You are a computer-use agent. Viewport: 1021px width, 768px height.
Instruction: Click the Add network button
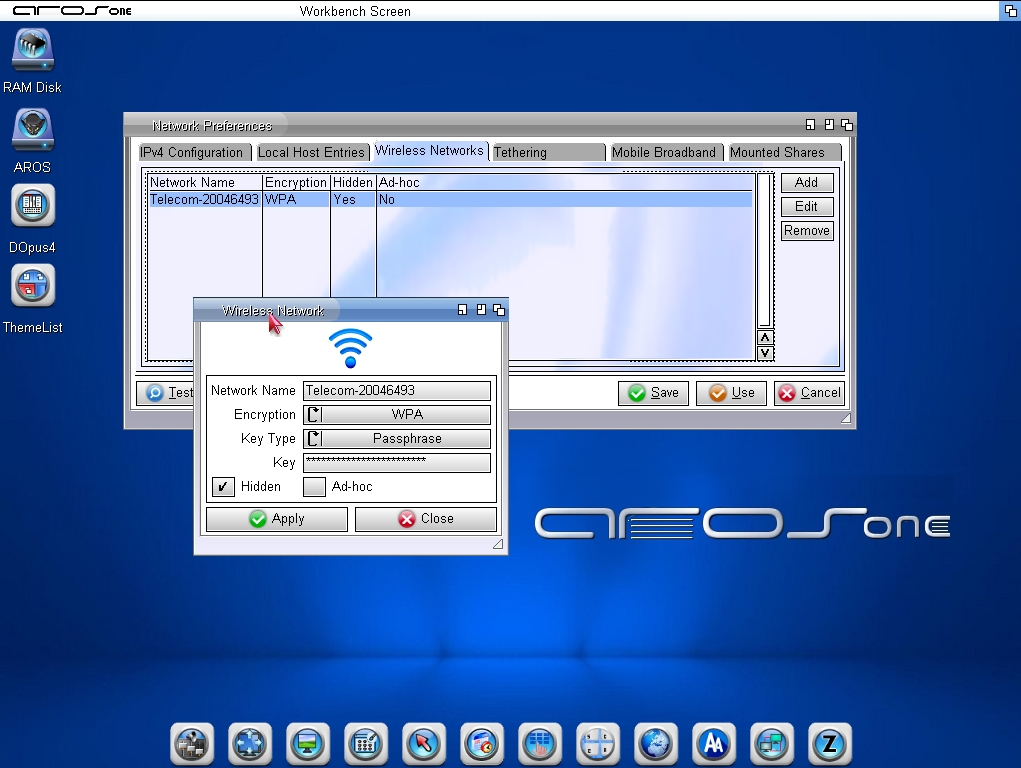click(x=807, y=182)
